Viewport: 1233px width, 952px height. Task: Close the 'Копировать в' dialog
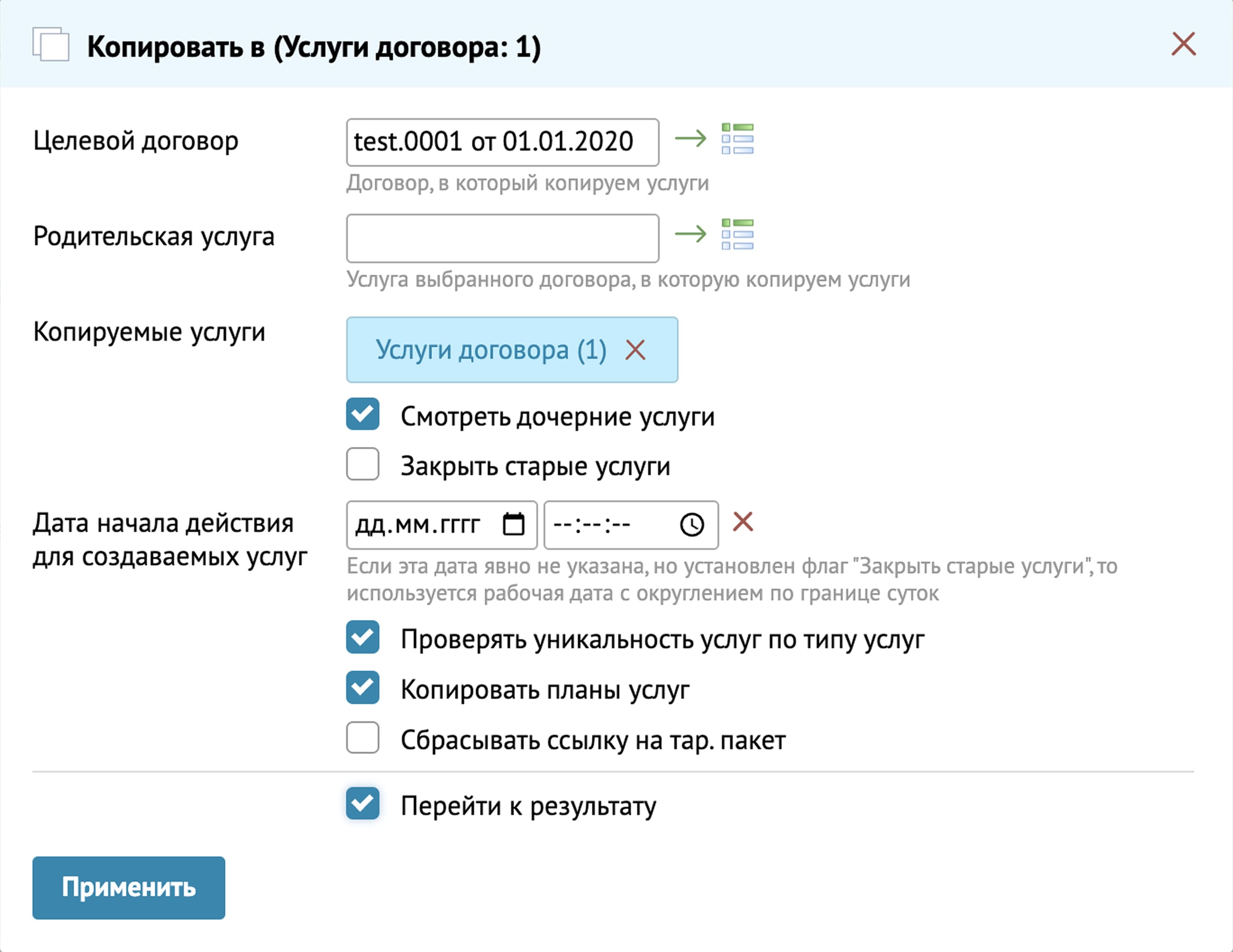1183,44
